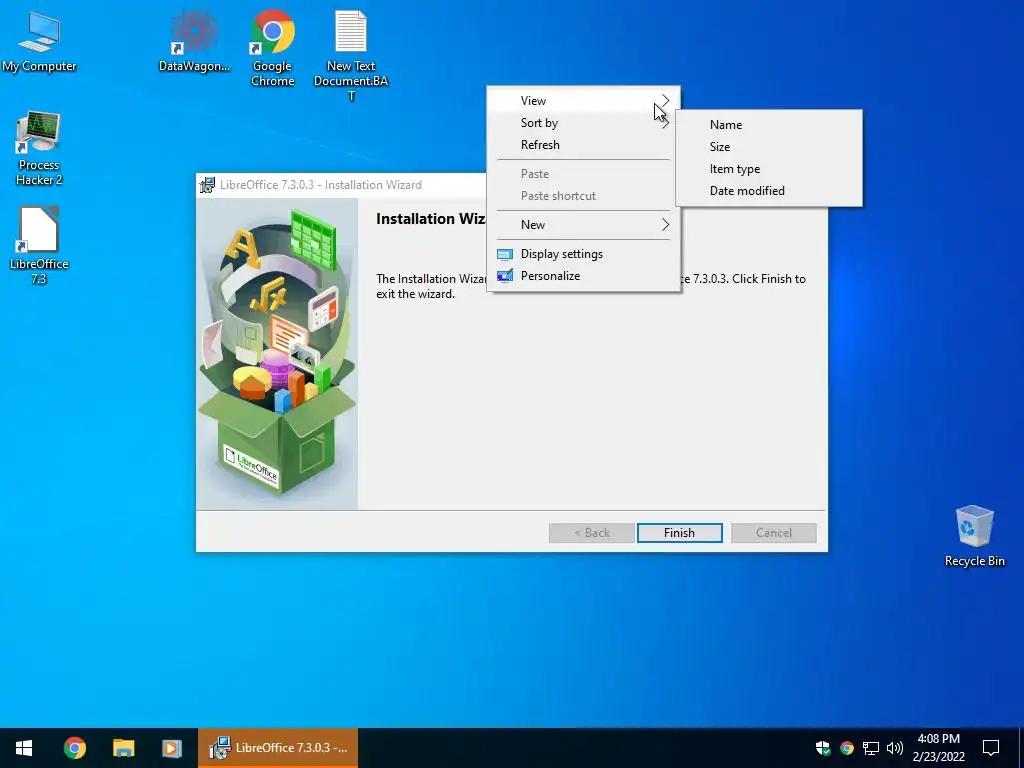Viewport: 1024px width, 768px height.
Task: Select the Recycle Bin icon
Action: 974,536
